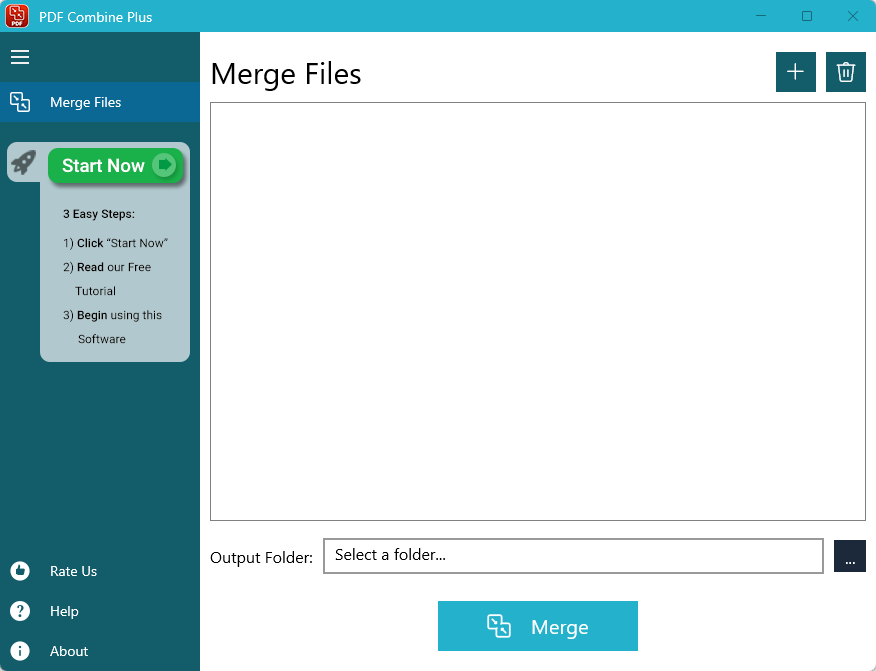This screenshot has height=671, width=876.
Task: Click the plus icon to add PDF files
Action: coord(795,72)
